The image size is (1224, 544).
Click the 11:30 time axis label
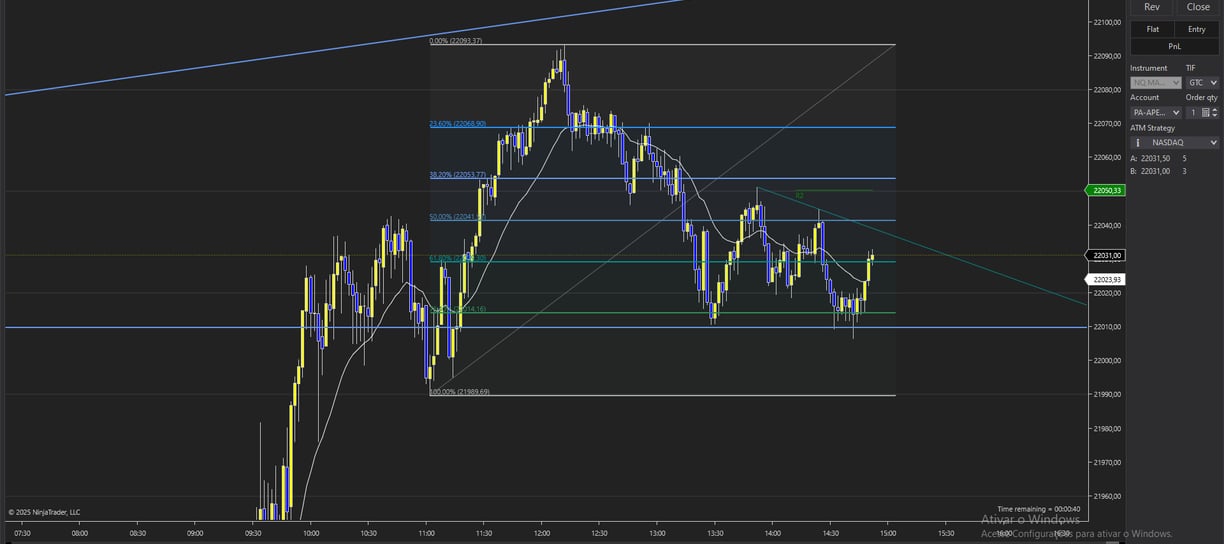484,533
